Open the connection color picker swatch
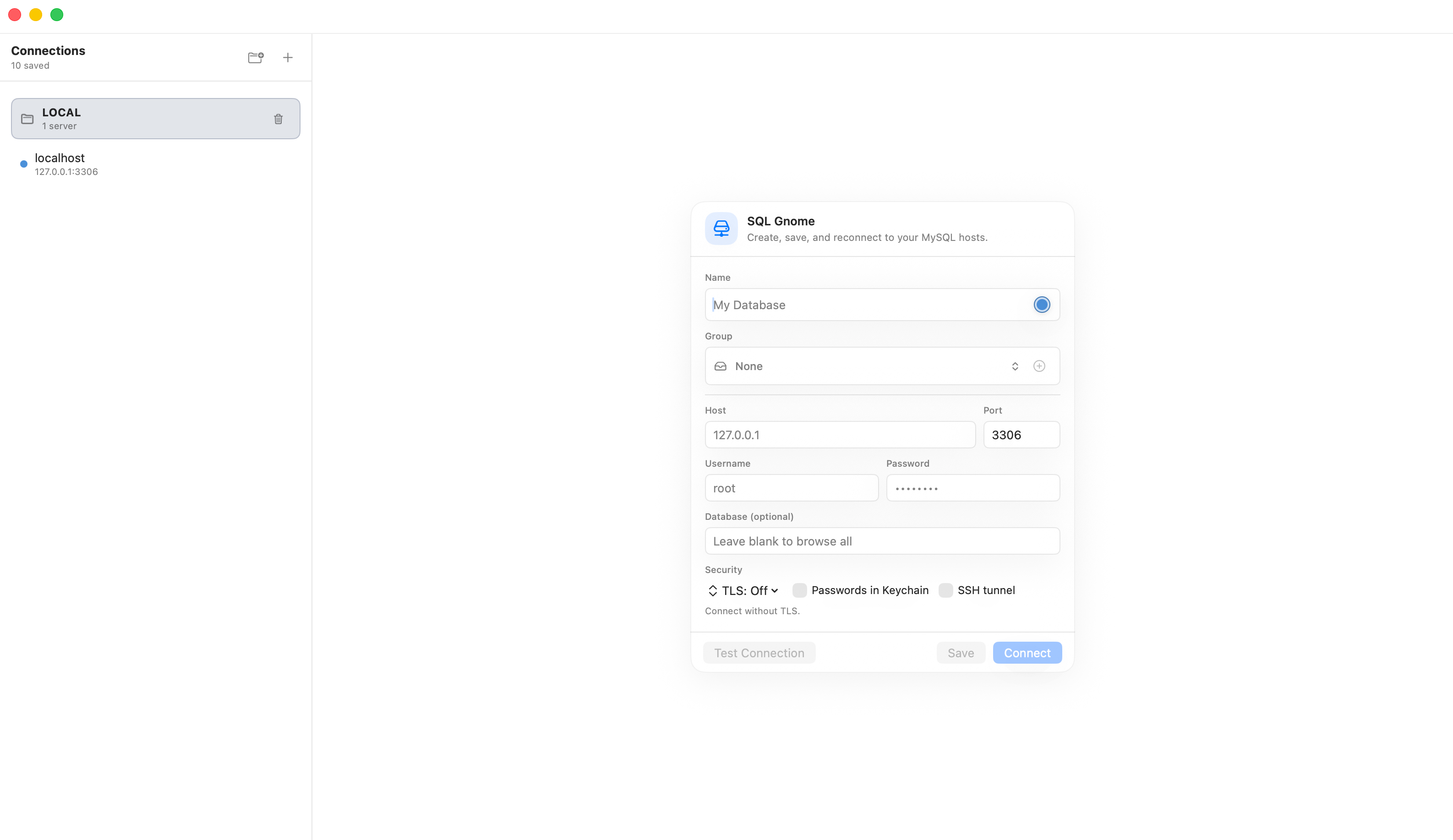 (1041, 305)
